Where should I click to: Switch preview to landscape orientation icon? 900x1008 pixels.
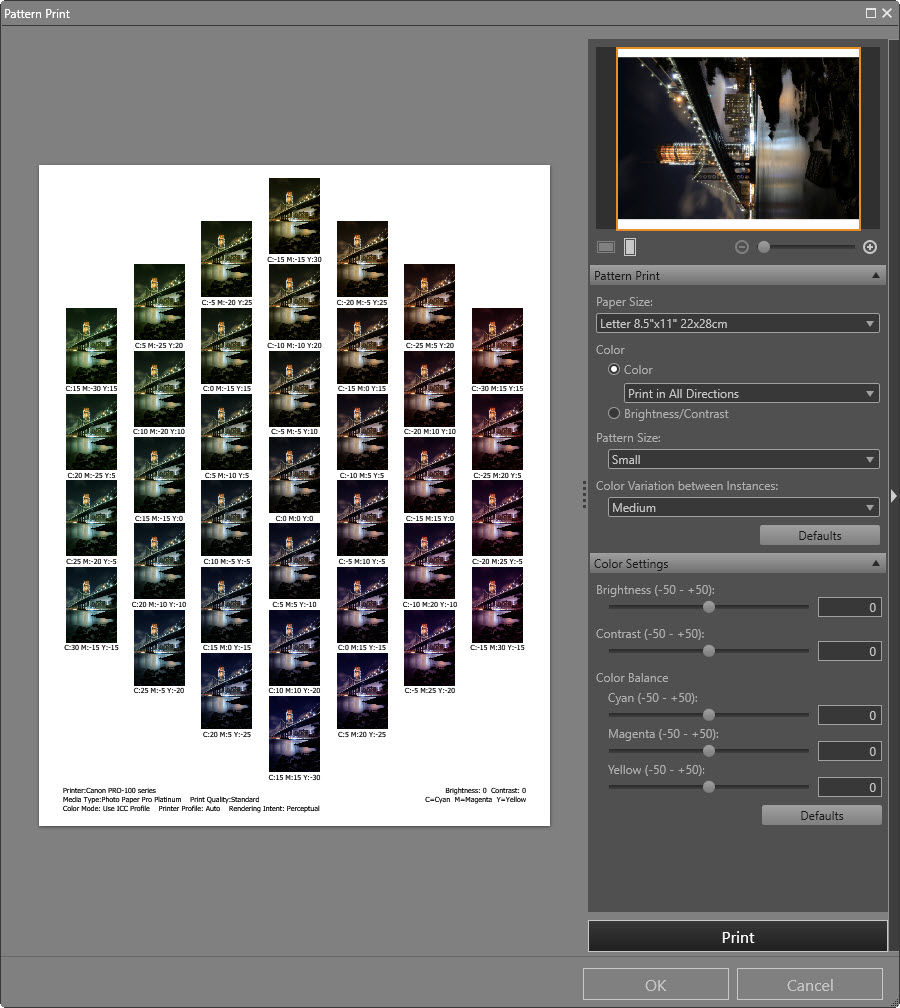tap(604, 247)
